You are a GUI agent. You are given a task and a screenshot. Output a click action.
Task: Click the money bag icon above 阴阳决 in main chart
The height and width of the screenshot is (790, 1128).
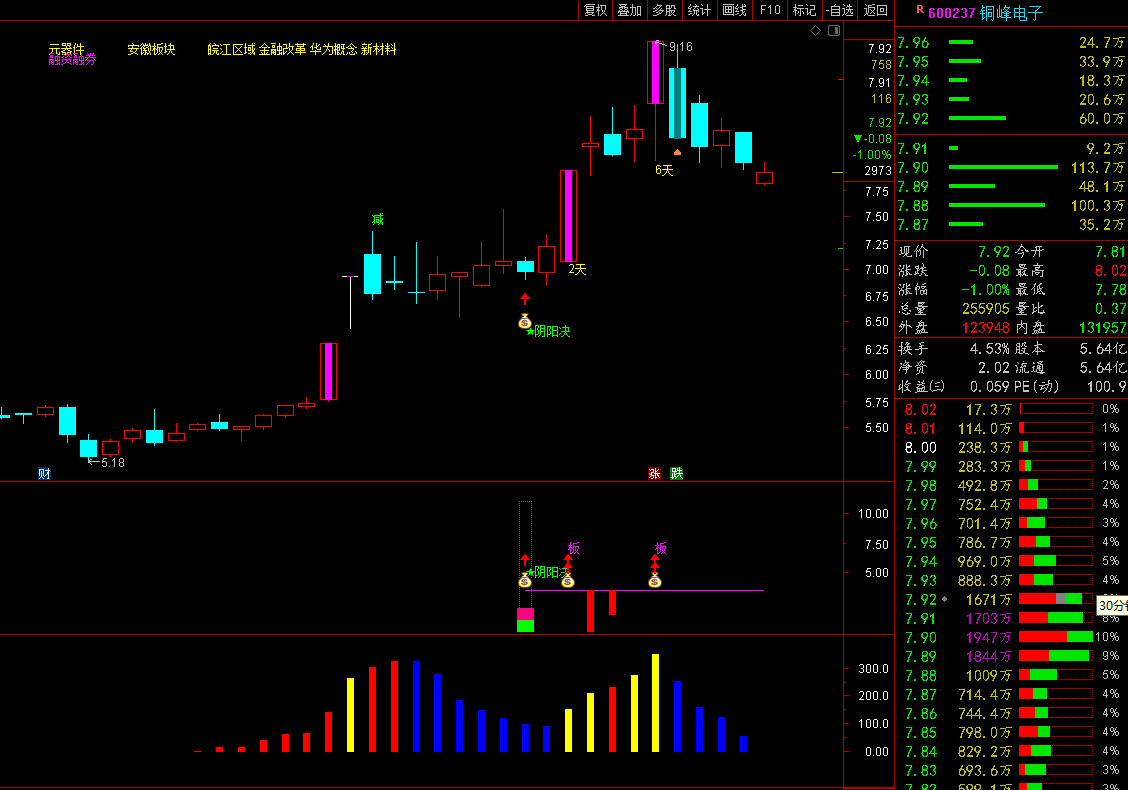525,321
